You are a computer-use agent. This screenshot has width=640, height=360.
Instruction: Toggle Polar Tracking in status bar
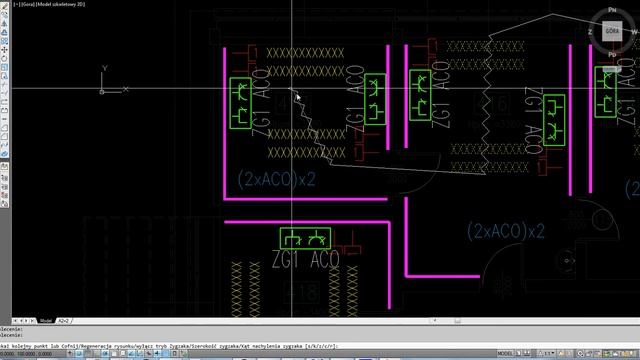click(x=104, y=353)
